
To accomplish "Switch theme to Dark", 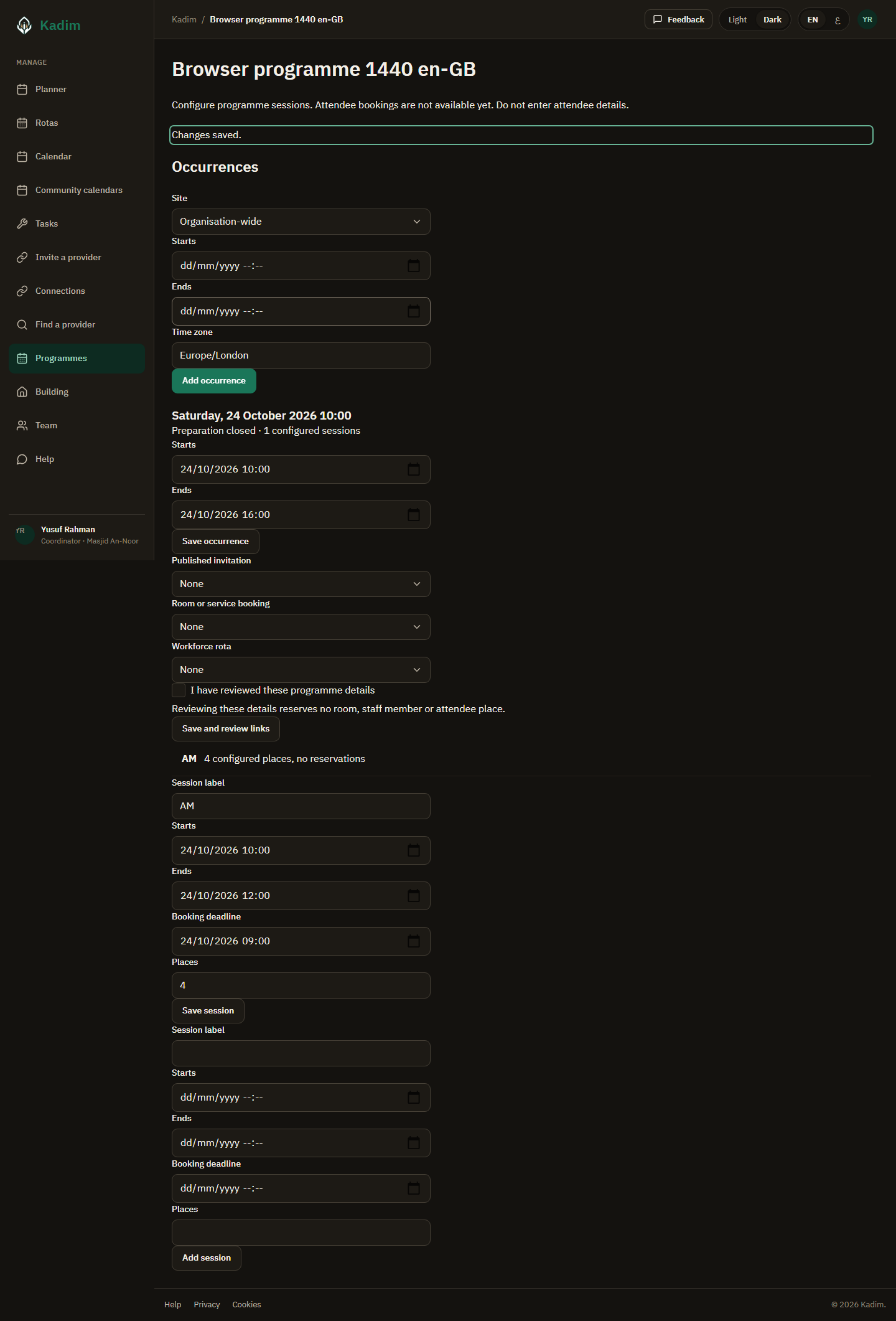I will coord(772,19).
